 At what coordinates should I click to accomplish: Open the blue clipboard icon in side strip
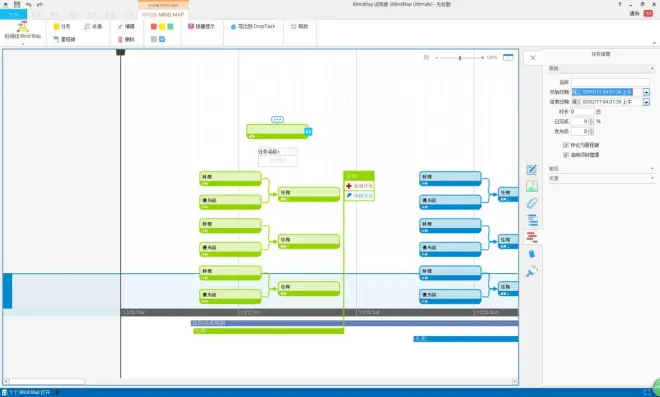tap(532, 254)
